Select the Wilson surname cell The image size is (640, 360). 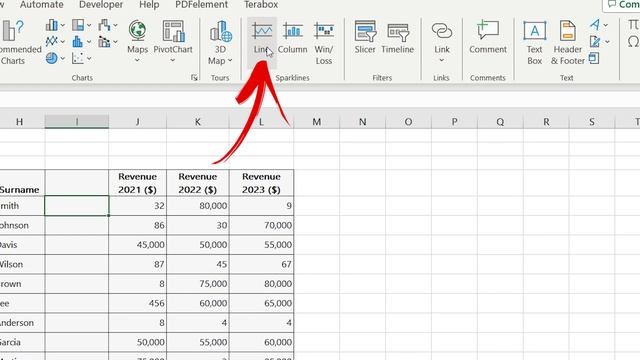coord(22,264)
